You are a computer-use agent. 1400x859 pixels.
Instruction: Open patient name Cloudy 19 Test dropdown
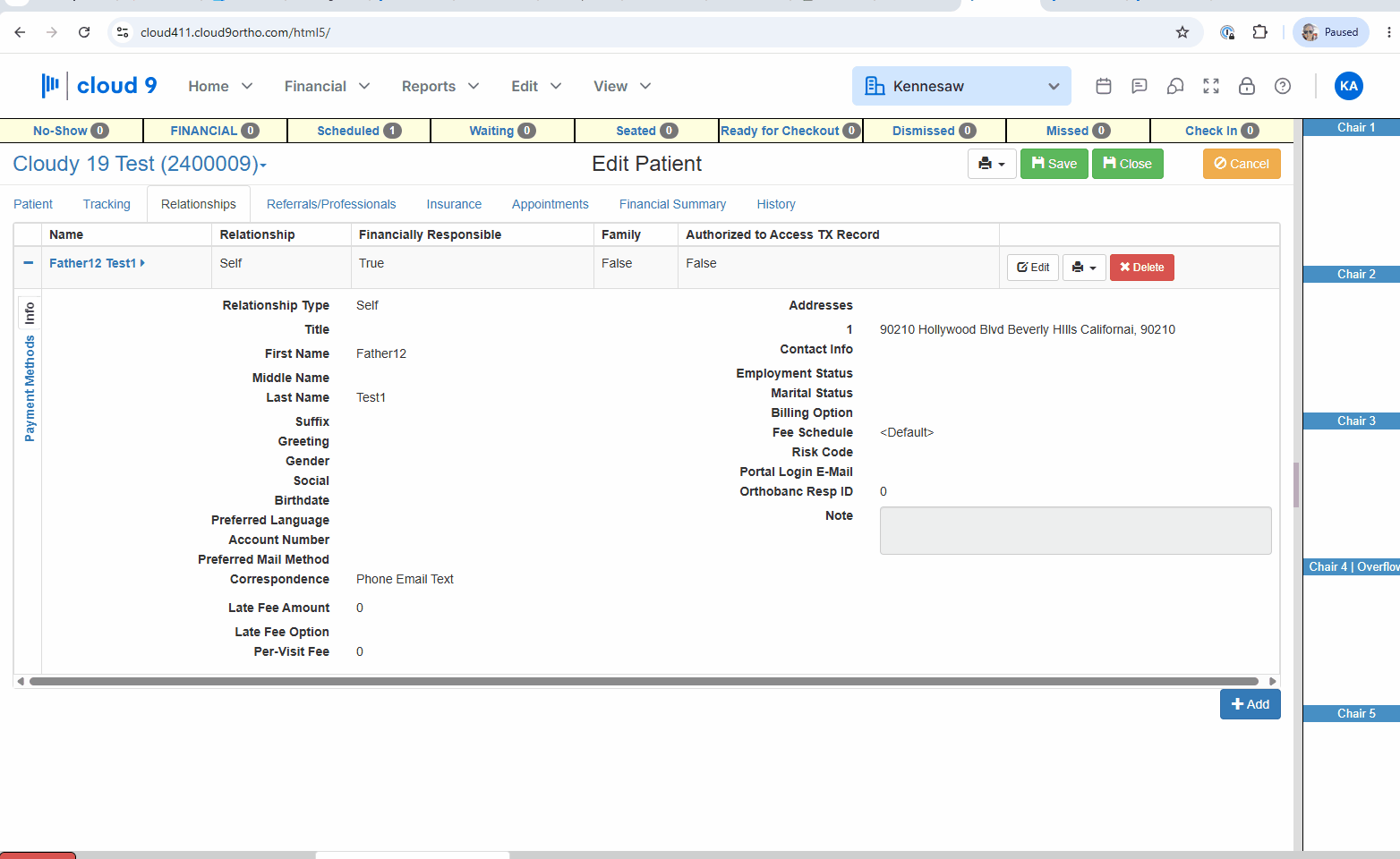[x=140, y=164]
